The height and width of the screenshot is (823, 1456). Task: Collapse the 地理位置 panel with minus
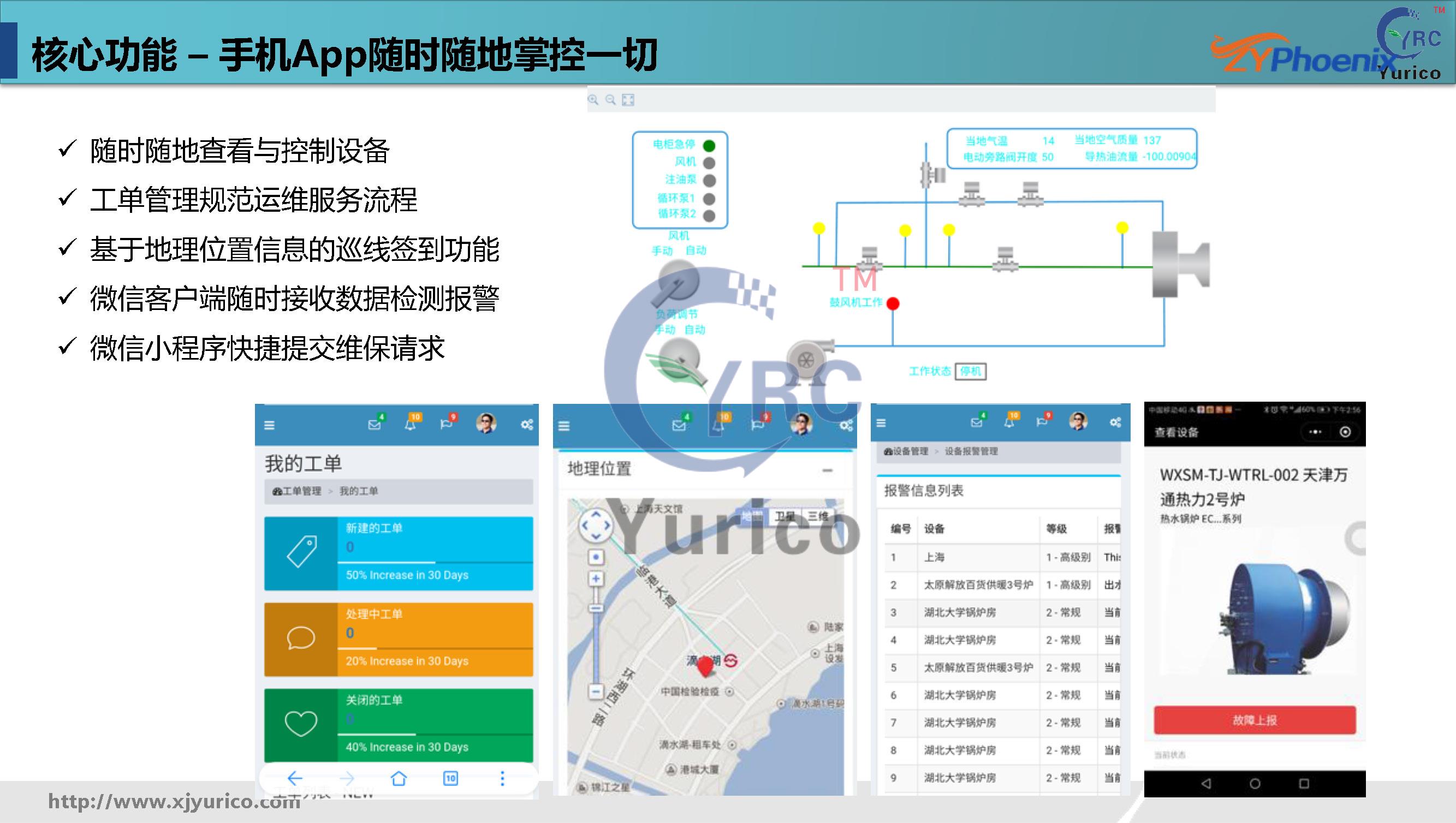click(827, 470)
